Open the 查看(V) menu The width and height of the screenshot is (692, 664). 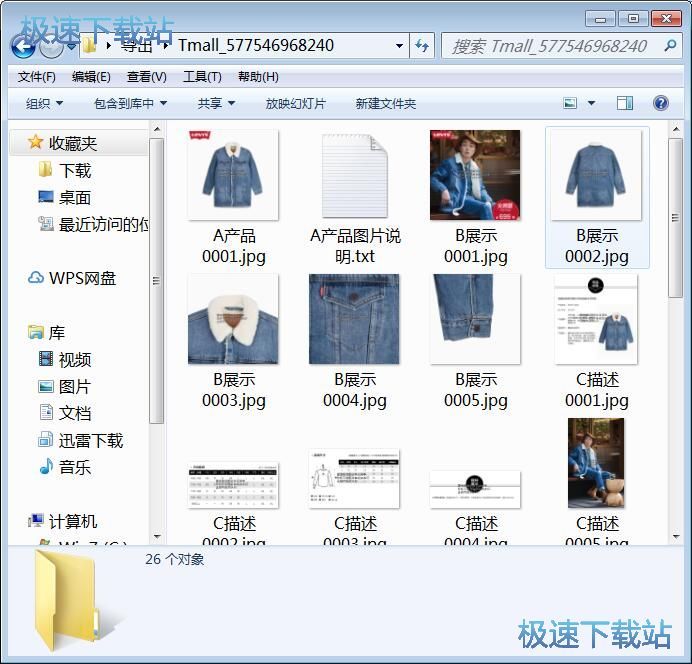click(x=147, y=77)
